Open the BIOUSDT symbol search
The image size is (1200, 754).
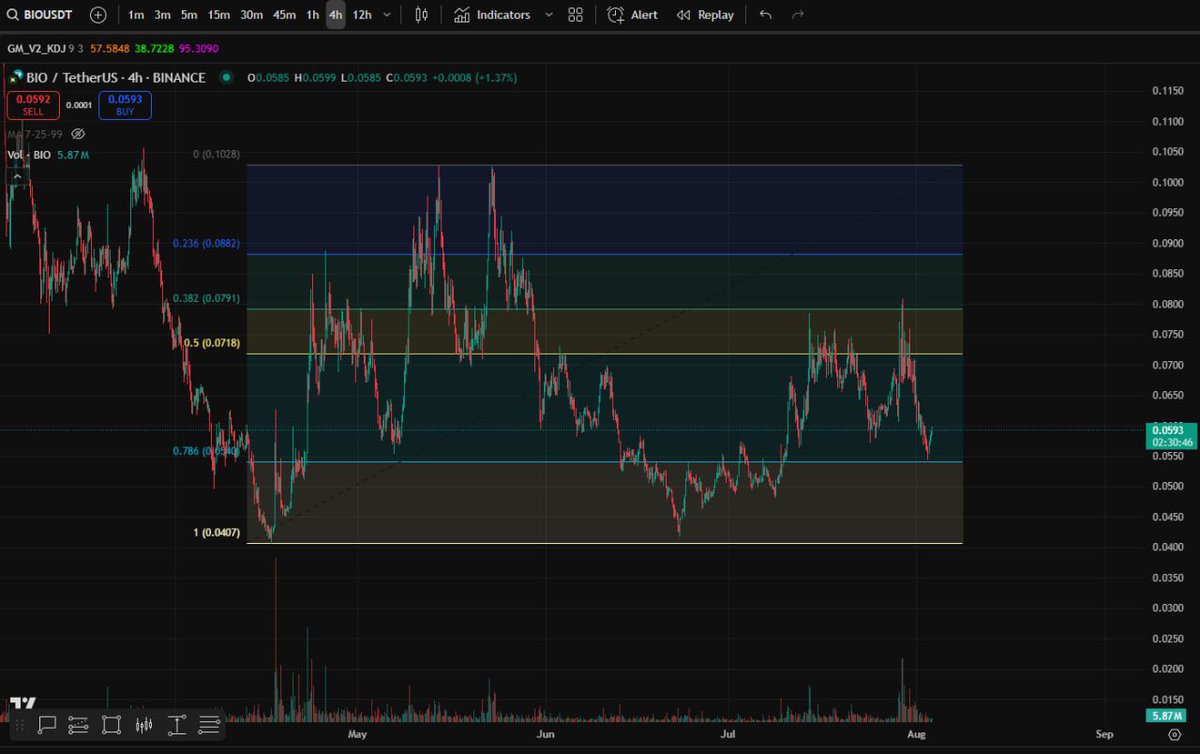coord(41,15)
